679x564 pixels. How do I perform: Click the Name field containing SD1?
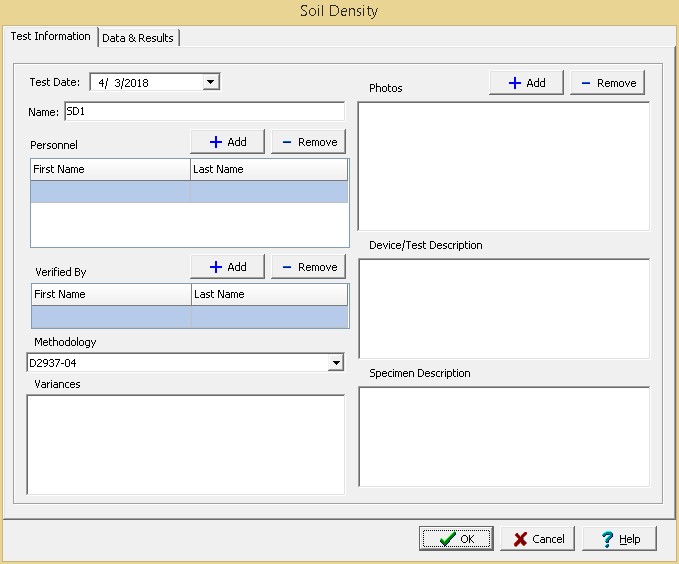click(204, 112)
